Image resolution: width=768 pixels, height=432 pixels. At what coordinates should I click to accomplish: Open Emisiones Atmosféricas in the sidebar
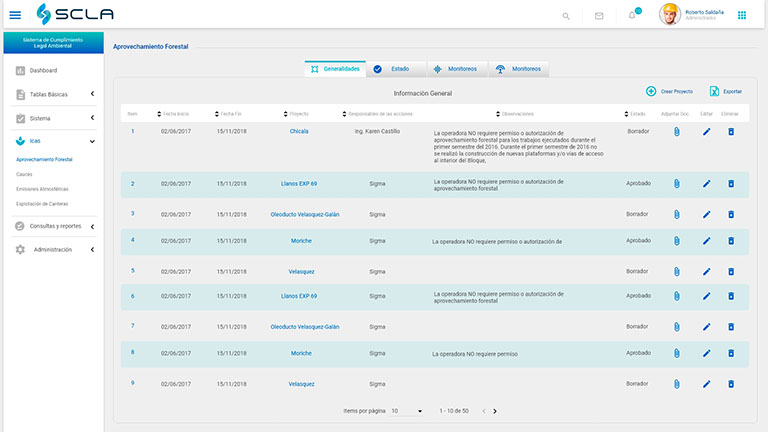point(42,188)
